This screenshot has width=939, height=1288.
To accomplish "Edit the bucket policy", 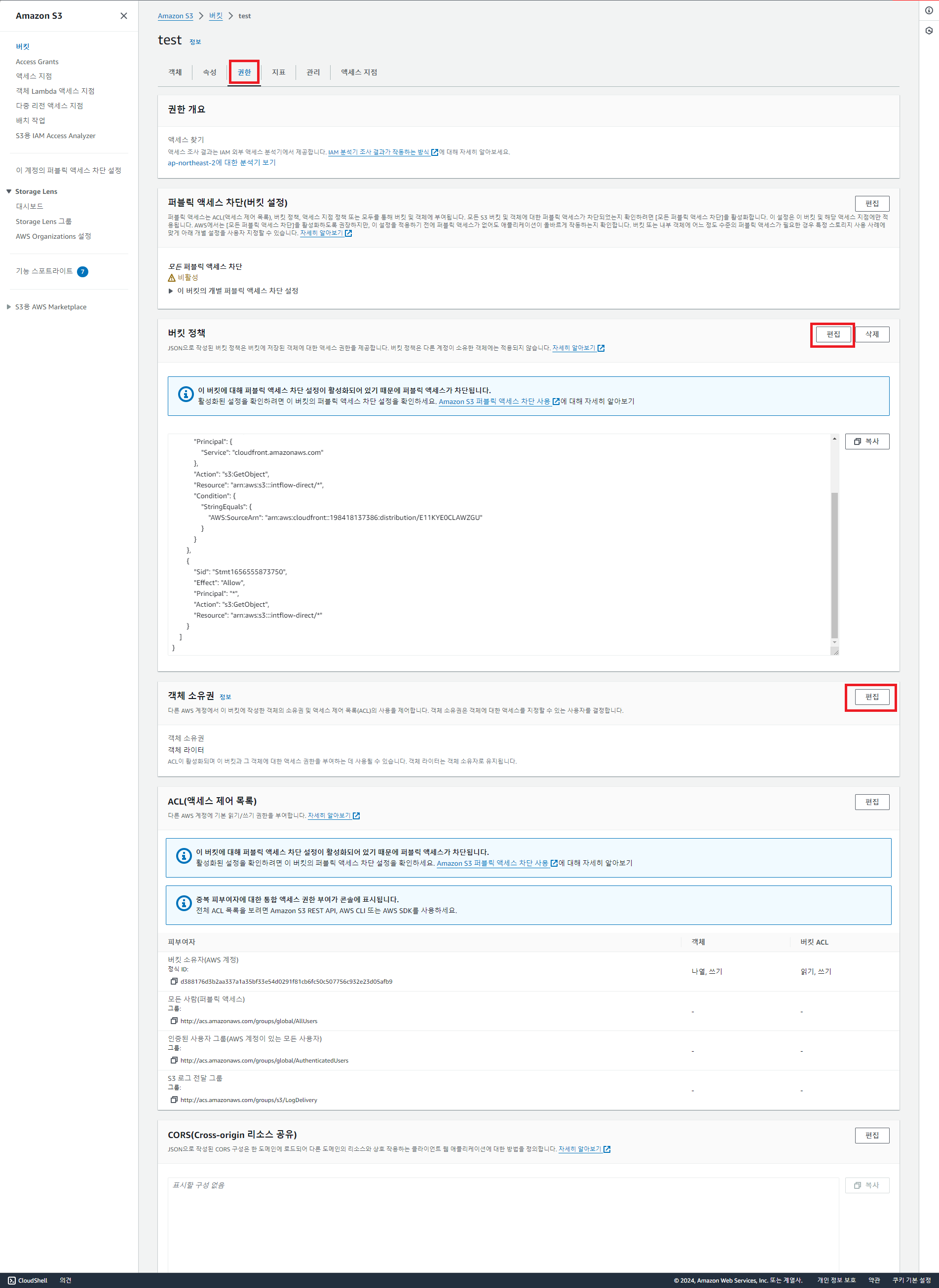I will coord(833,334).
